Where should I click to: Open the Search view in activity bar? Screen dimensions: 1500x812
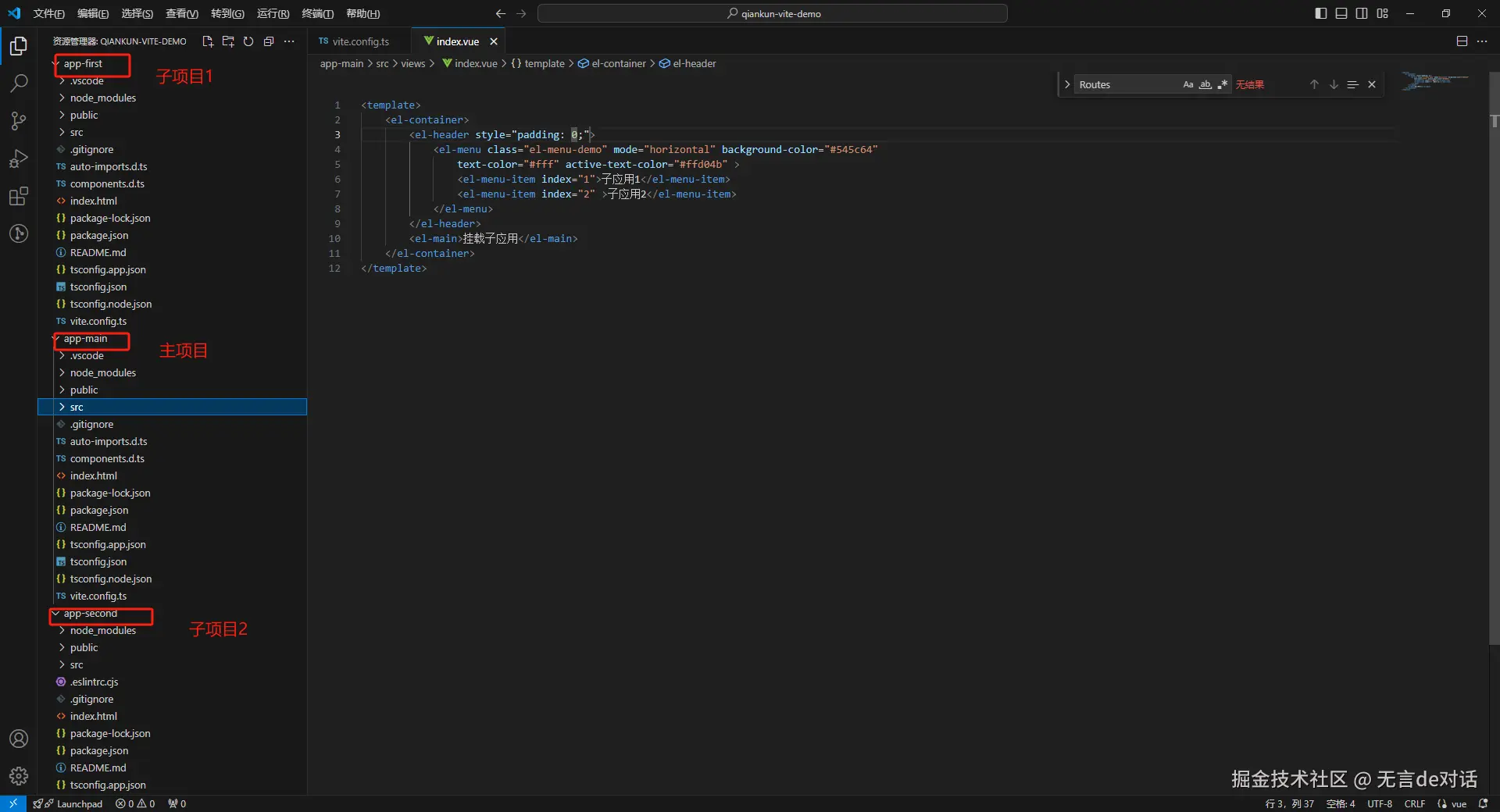(19, 84)
